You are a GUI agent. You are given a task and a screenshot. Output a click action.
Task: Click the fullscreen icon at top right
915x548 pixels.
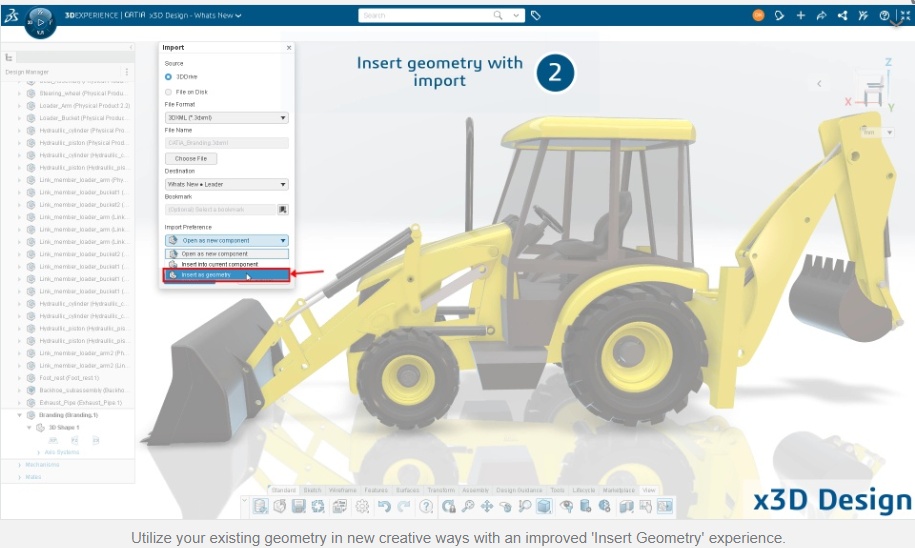pyautogui.click(x=905, y=16)
